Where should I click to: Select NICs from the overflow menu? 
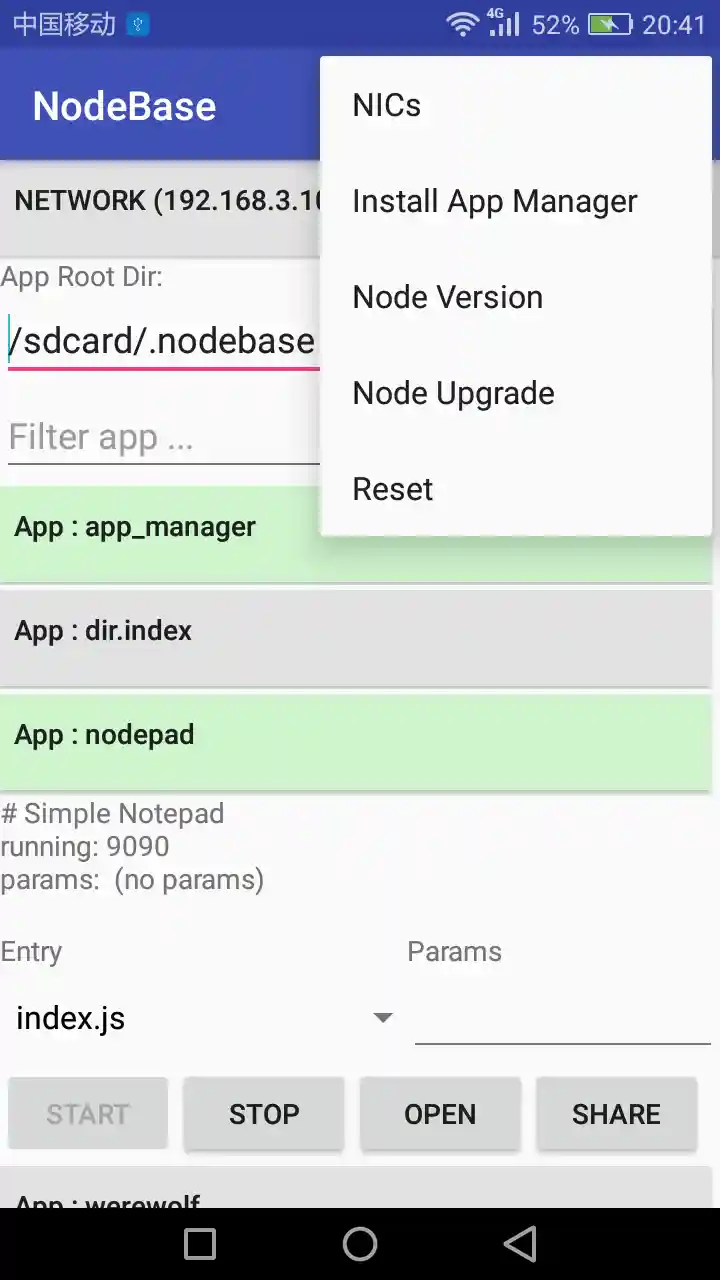coord(387,105)
